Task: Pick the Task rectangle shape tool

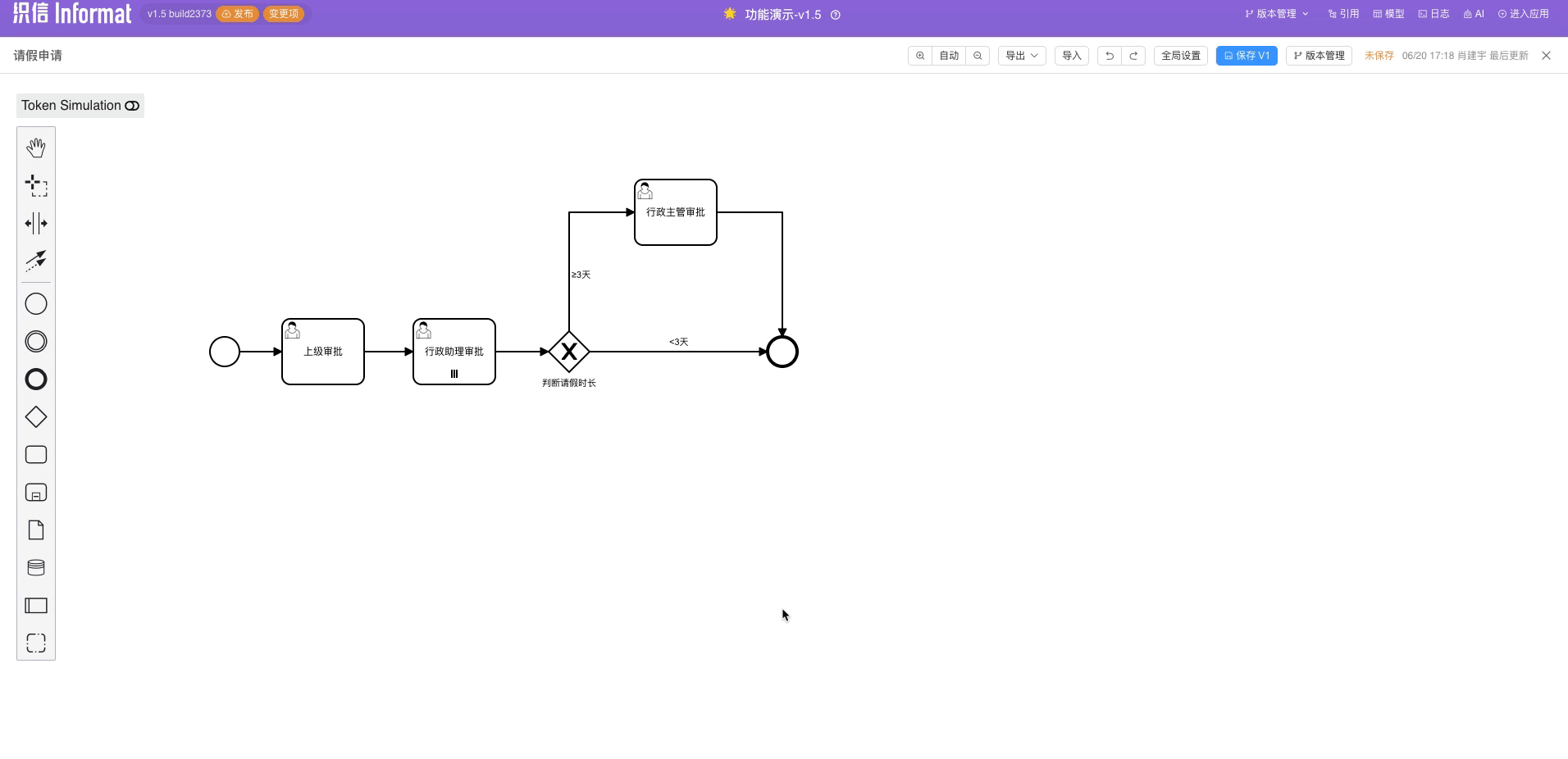Action: (35, 454)
